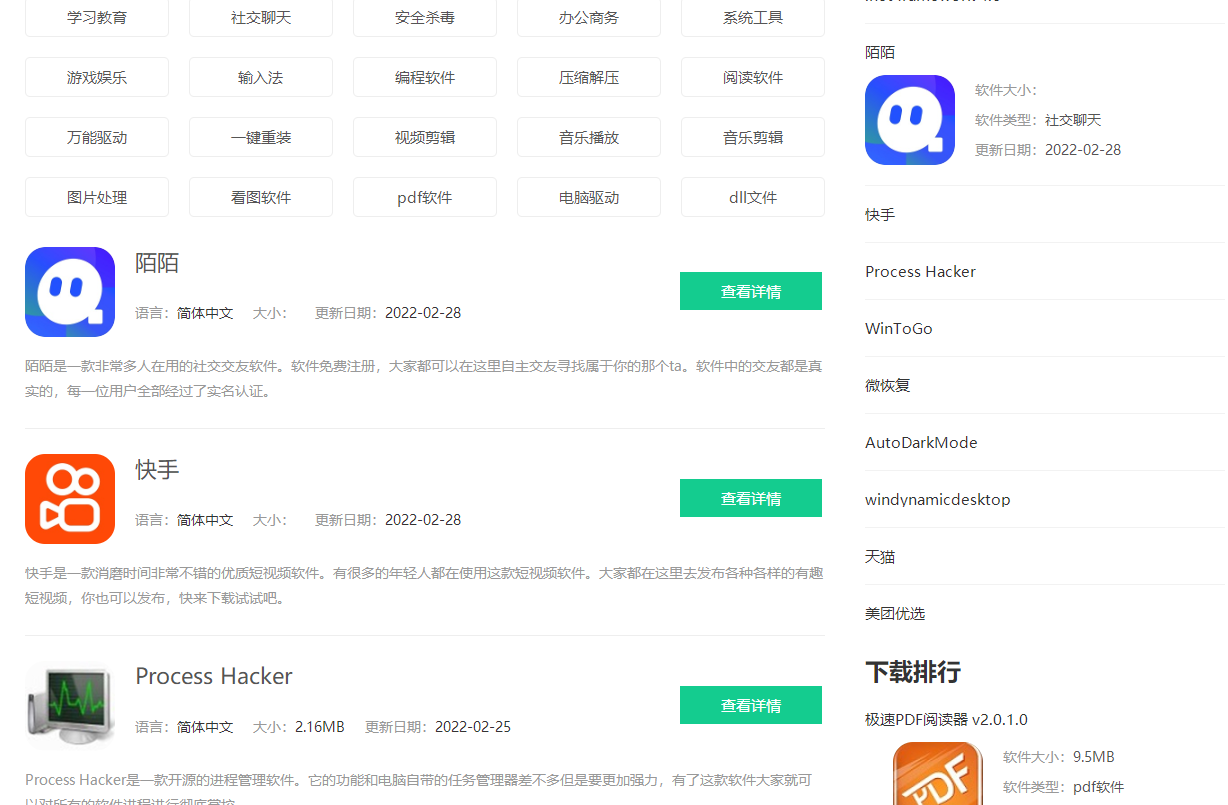Image resolution: width=1228 pixels, height=805 pixels.
Task: Click the windynamicdesktop sidebar entry
Action: [938, 499]
